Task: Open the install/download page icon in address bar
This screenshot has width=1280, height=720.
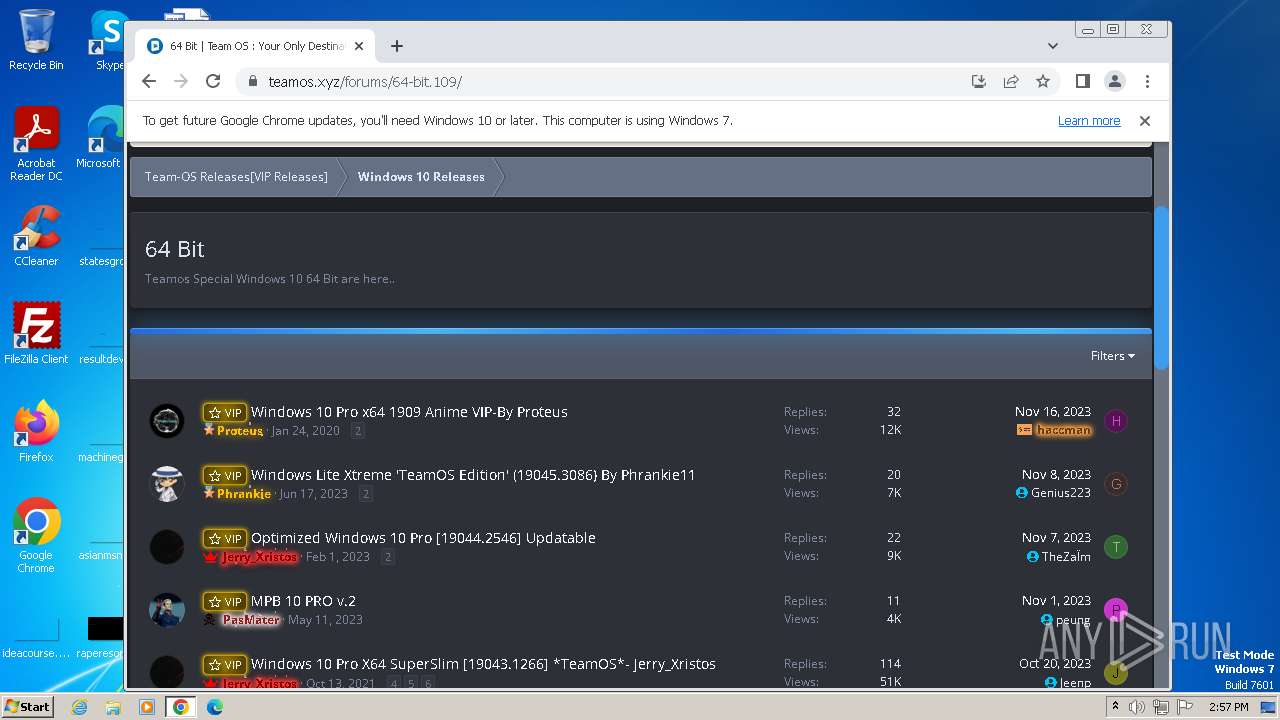Action: pos(979,81)
